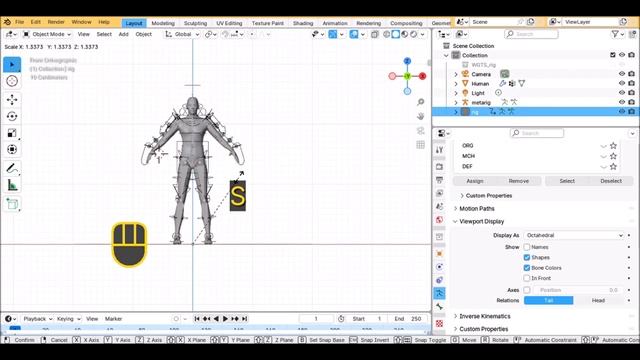Switch to rendered viewport shading

[x=413, y=34]
